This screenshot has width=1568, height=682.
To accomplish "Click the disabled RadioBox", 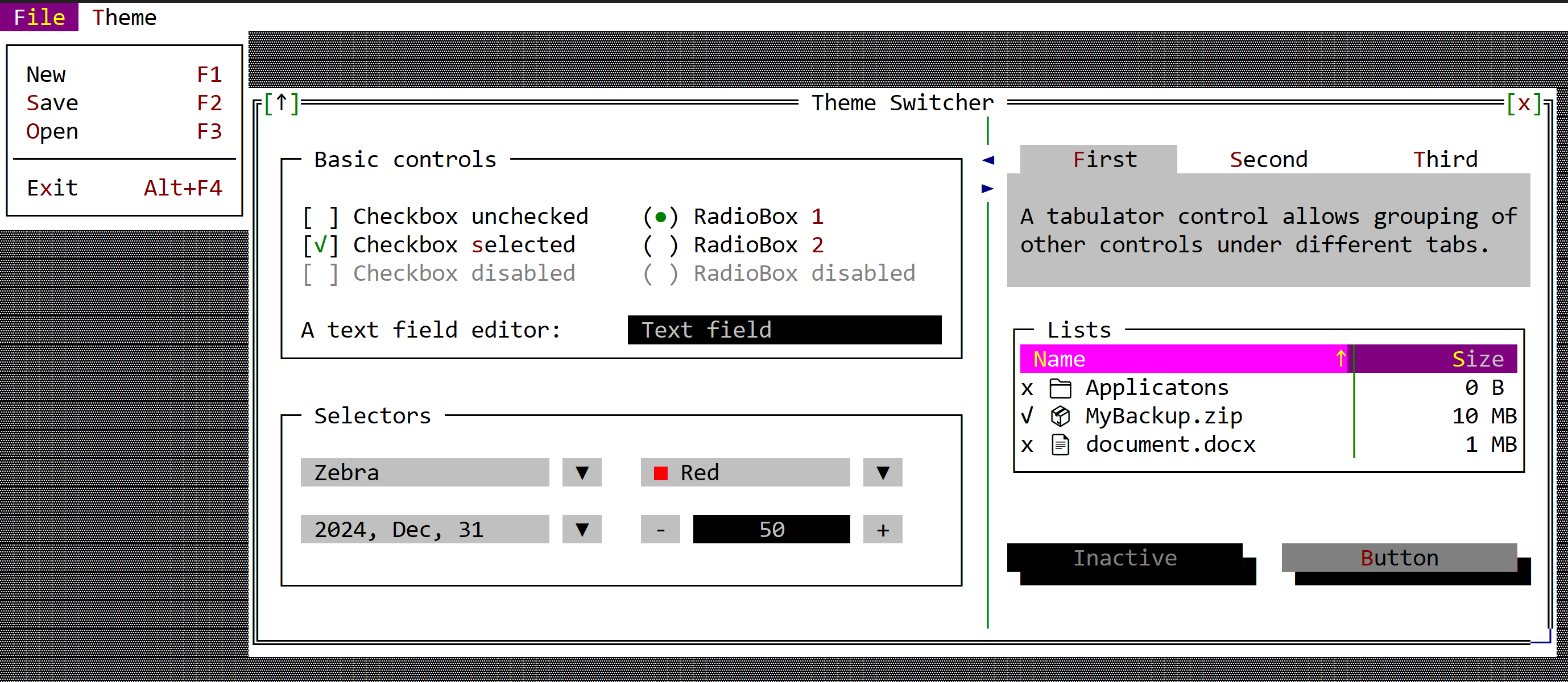I will click(x=779, y=273).
